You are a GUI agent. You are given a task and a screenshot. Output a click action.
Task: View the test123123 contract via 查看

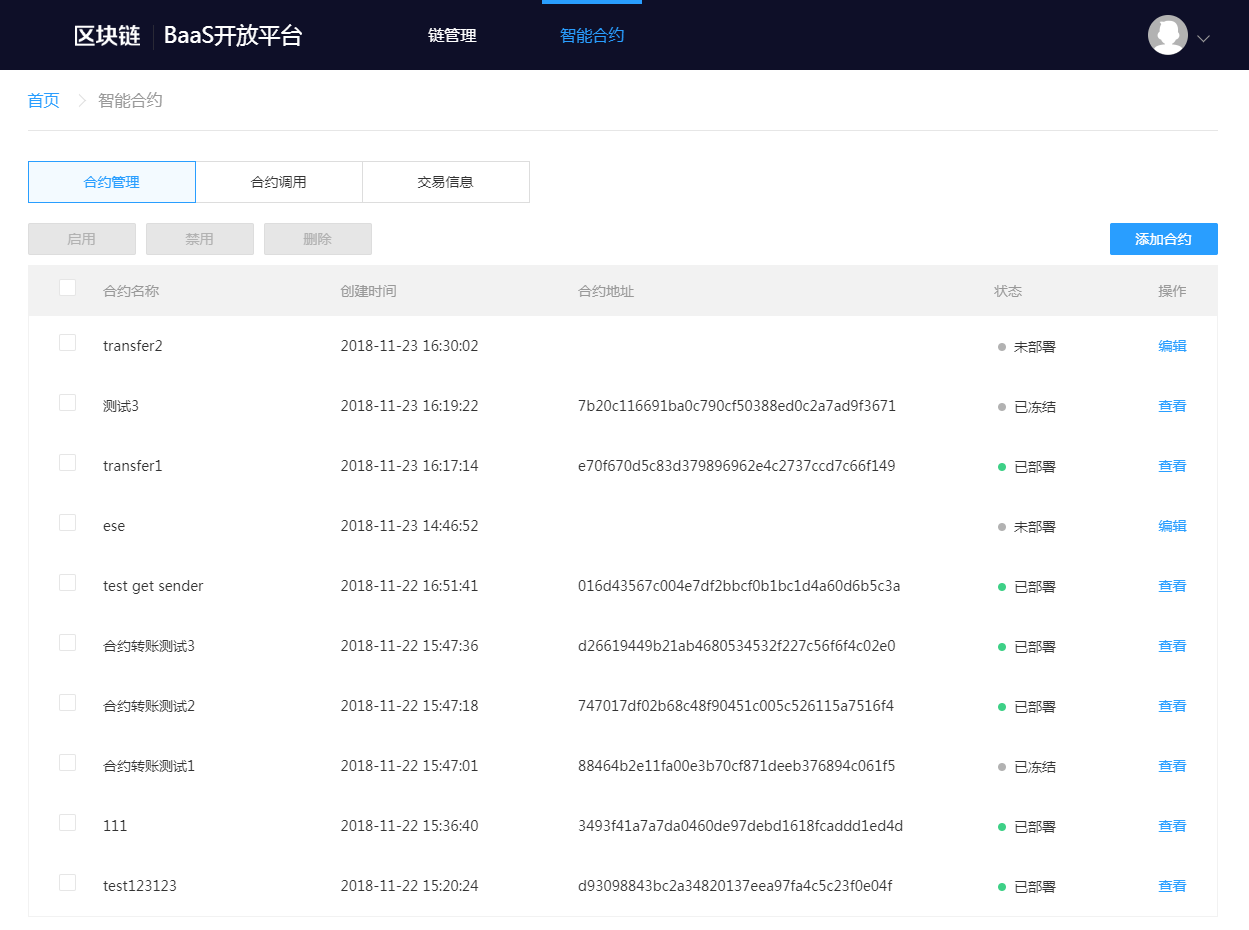click(x=1172, y=886)
